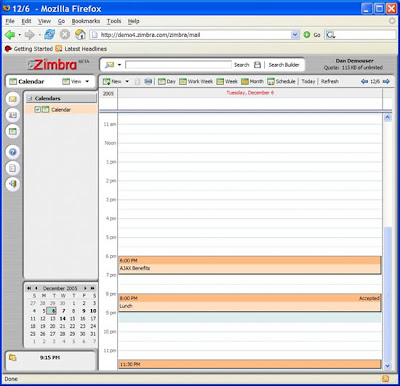Screen dimensions: 400x386
Task: Go to next day with right arrow
Action: pyautogui.click(x=386, y=81)
